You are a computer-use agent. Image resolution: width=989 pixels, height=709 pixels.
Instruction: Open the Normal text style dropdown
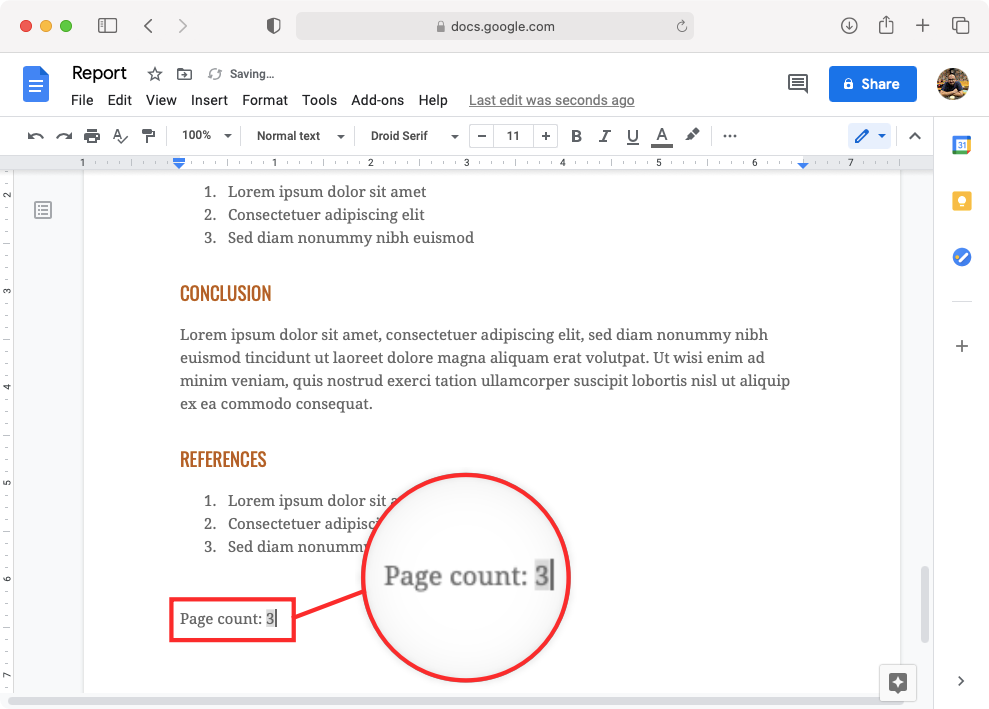tap(297, 135)
